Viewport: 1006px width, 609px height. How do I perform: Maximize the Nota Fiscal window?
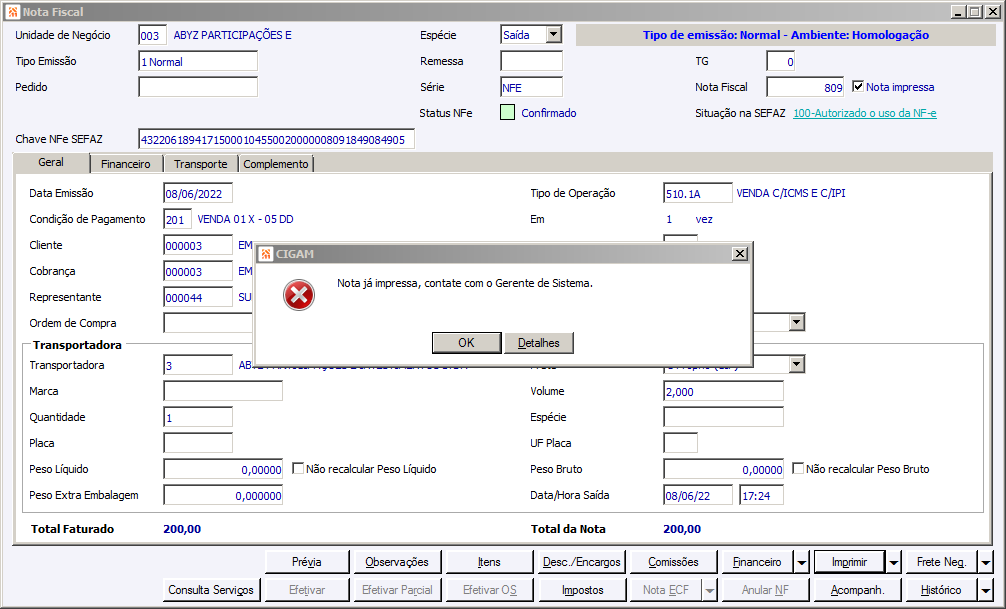pos(975,12)
